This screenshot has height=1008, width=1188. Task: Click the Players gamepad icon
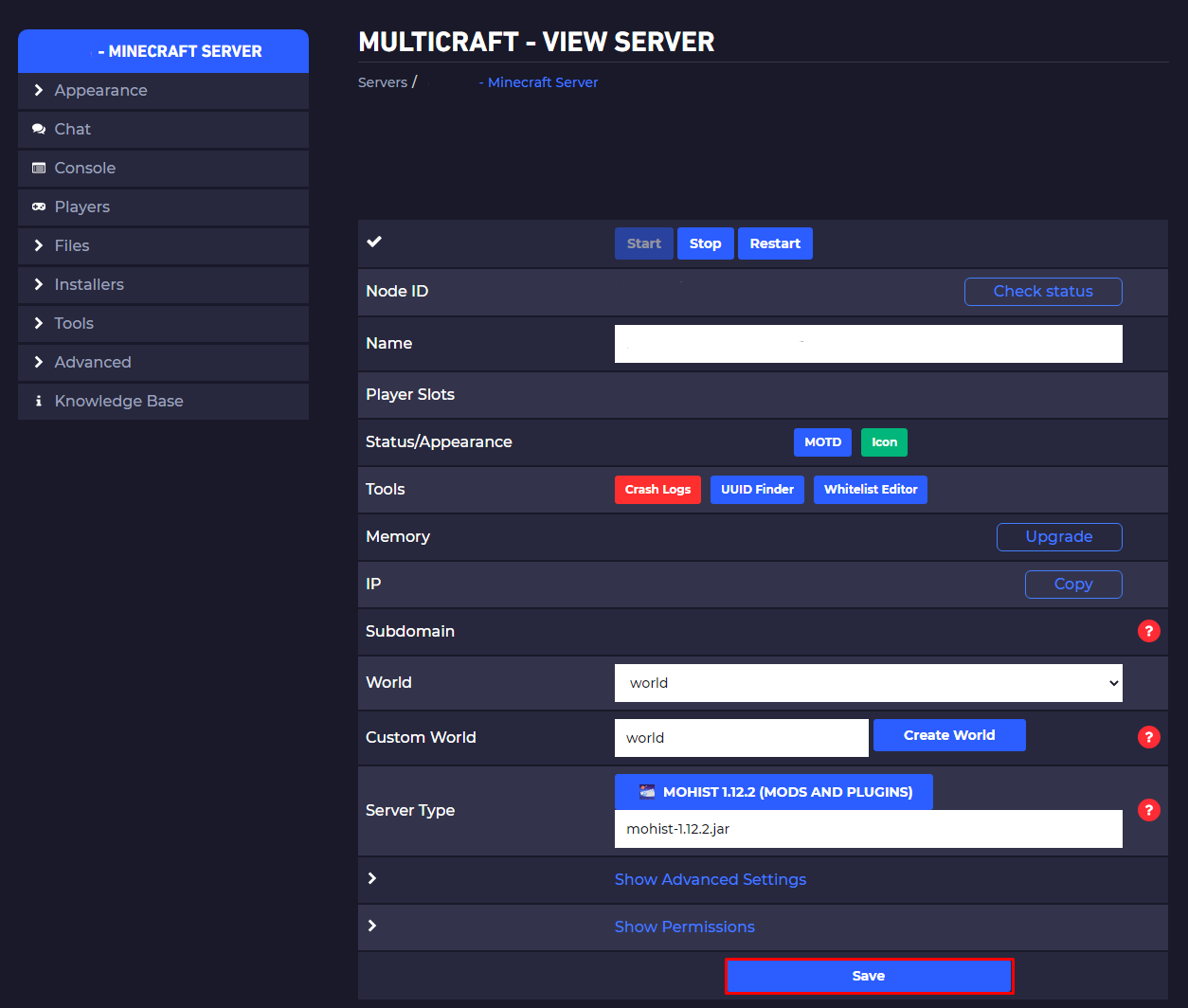pyautogui.click(x=39, y=207)
